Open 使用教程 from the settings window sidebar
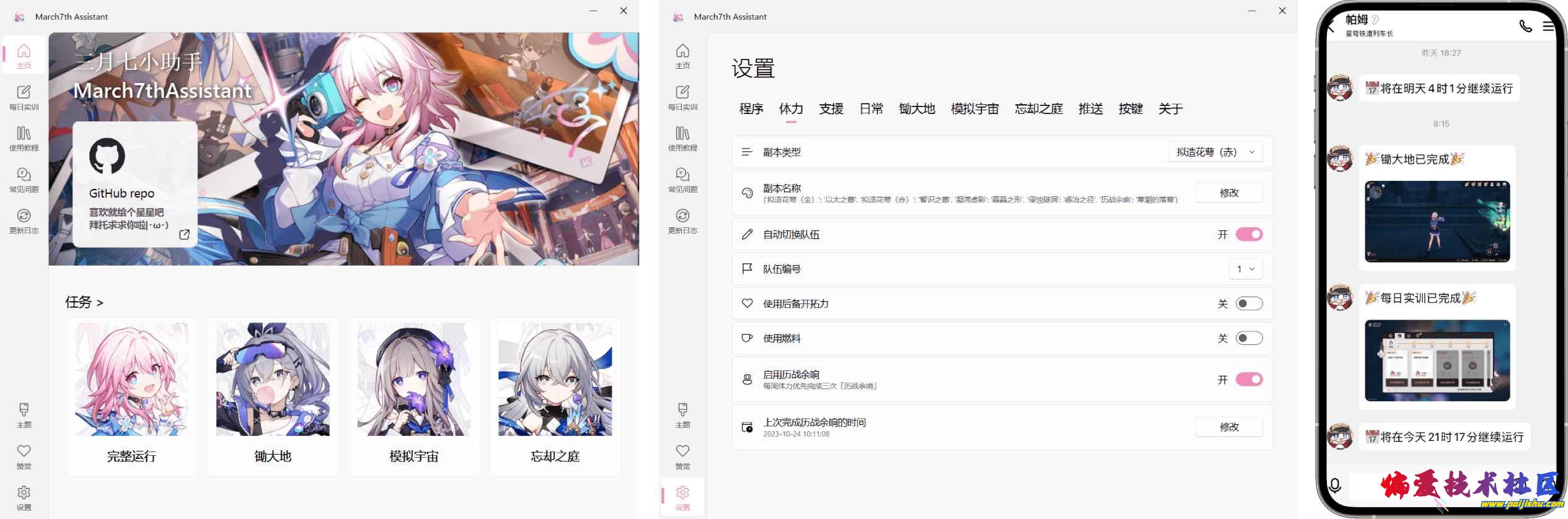Image resolution: width=1568 pixels, height=519 pixels. (x=682, y=138)
